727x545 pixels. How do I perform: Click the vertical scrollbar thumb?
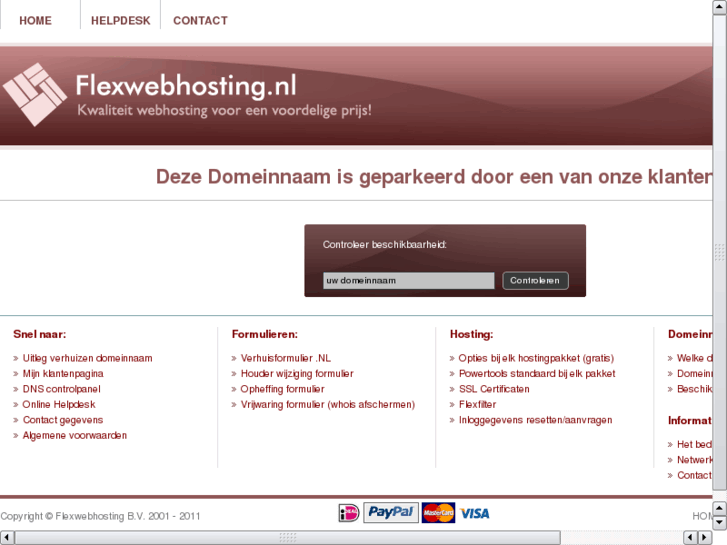(720, 252)
